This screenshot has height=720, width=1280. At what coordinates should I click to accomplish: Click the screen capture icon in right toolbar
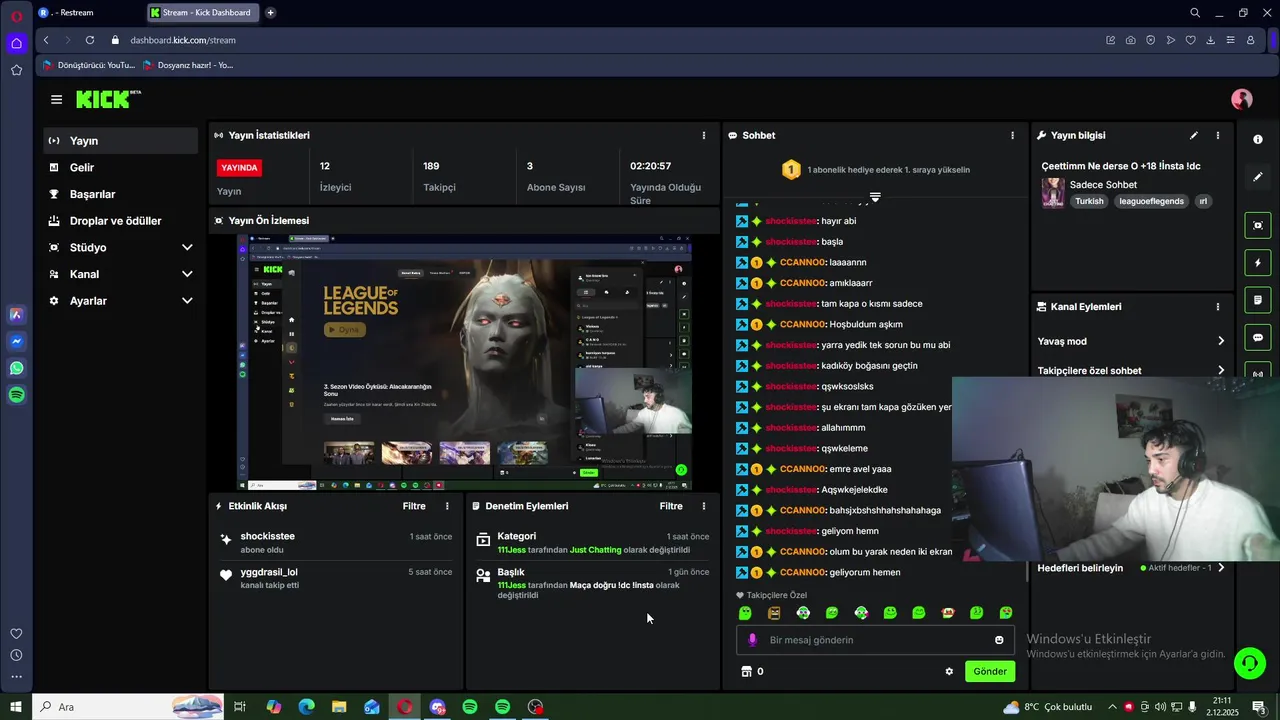click(x=1258, y=226)
